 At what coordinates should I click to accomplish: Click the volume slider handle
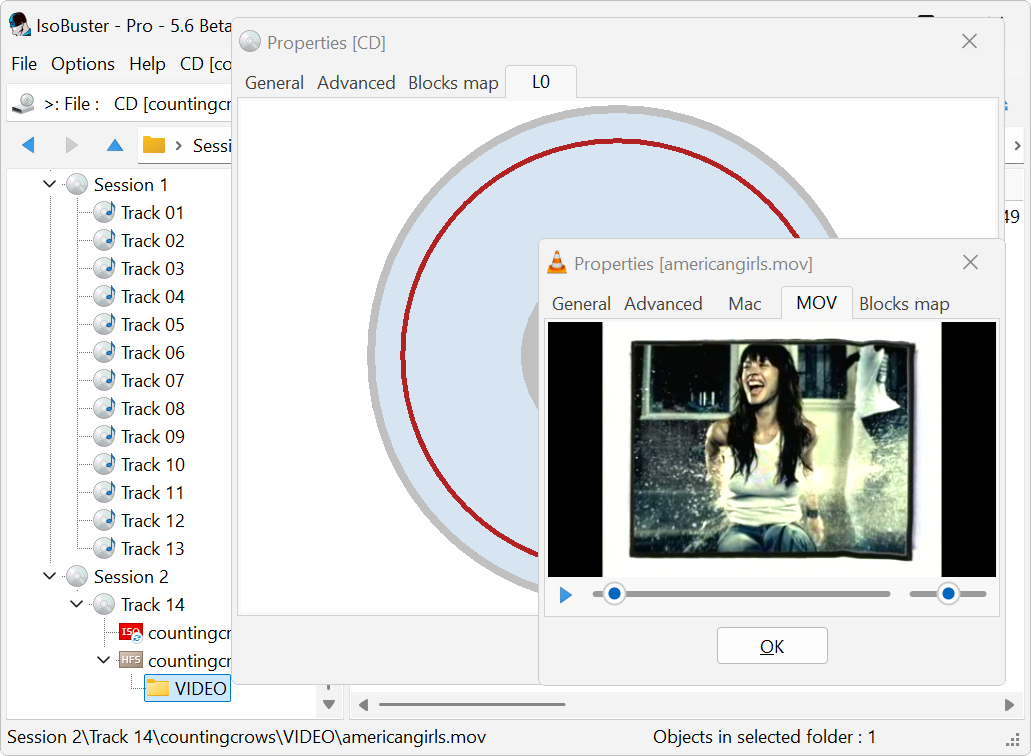(x=948, y=594)
